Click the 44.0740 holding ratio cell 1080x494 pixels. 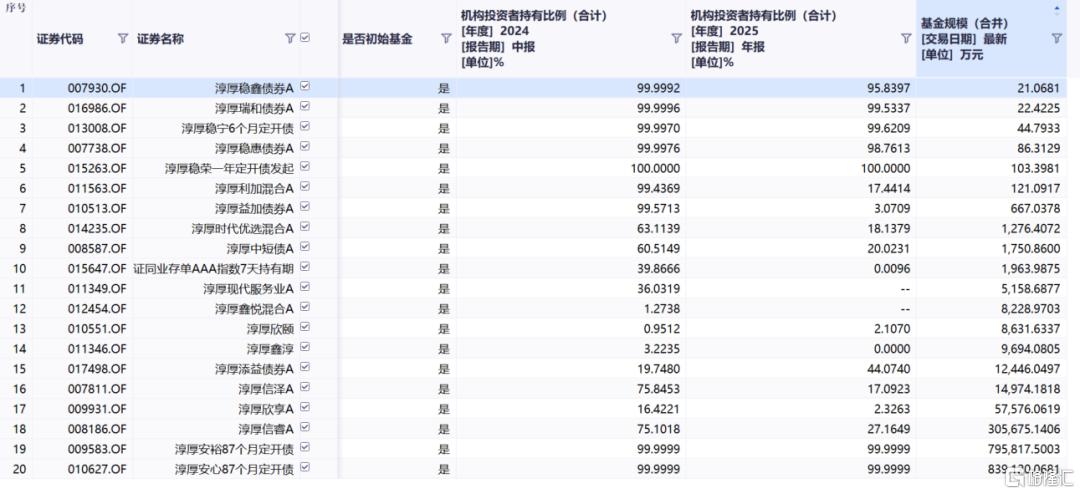tap(889, 369)
